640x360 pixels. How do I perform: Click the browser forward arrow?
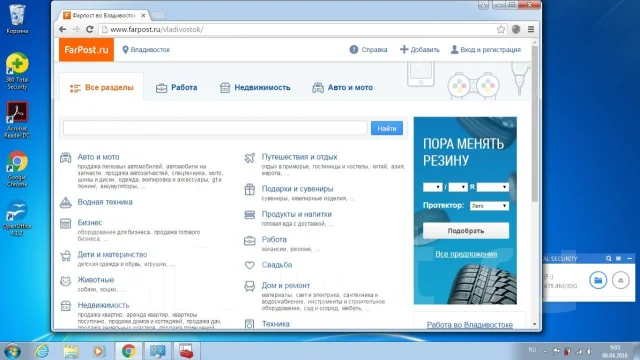pyautogui.click(x=76, y=29)
